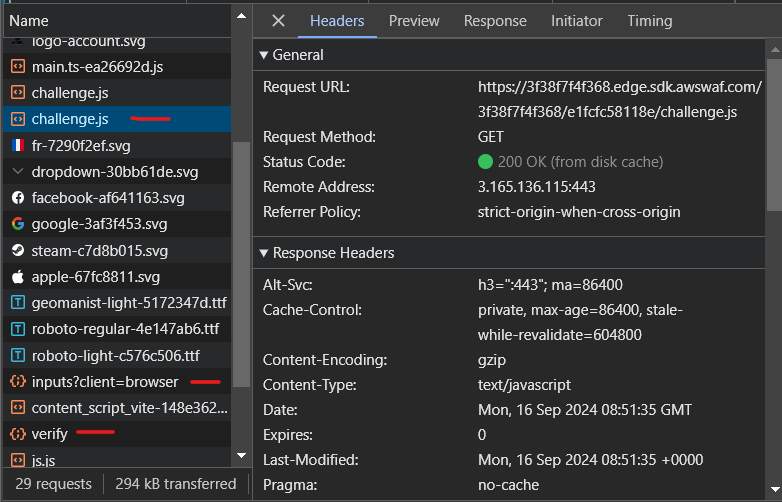
Task: Click the script icon beside content_script_vite
Action: pos(18,408)
